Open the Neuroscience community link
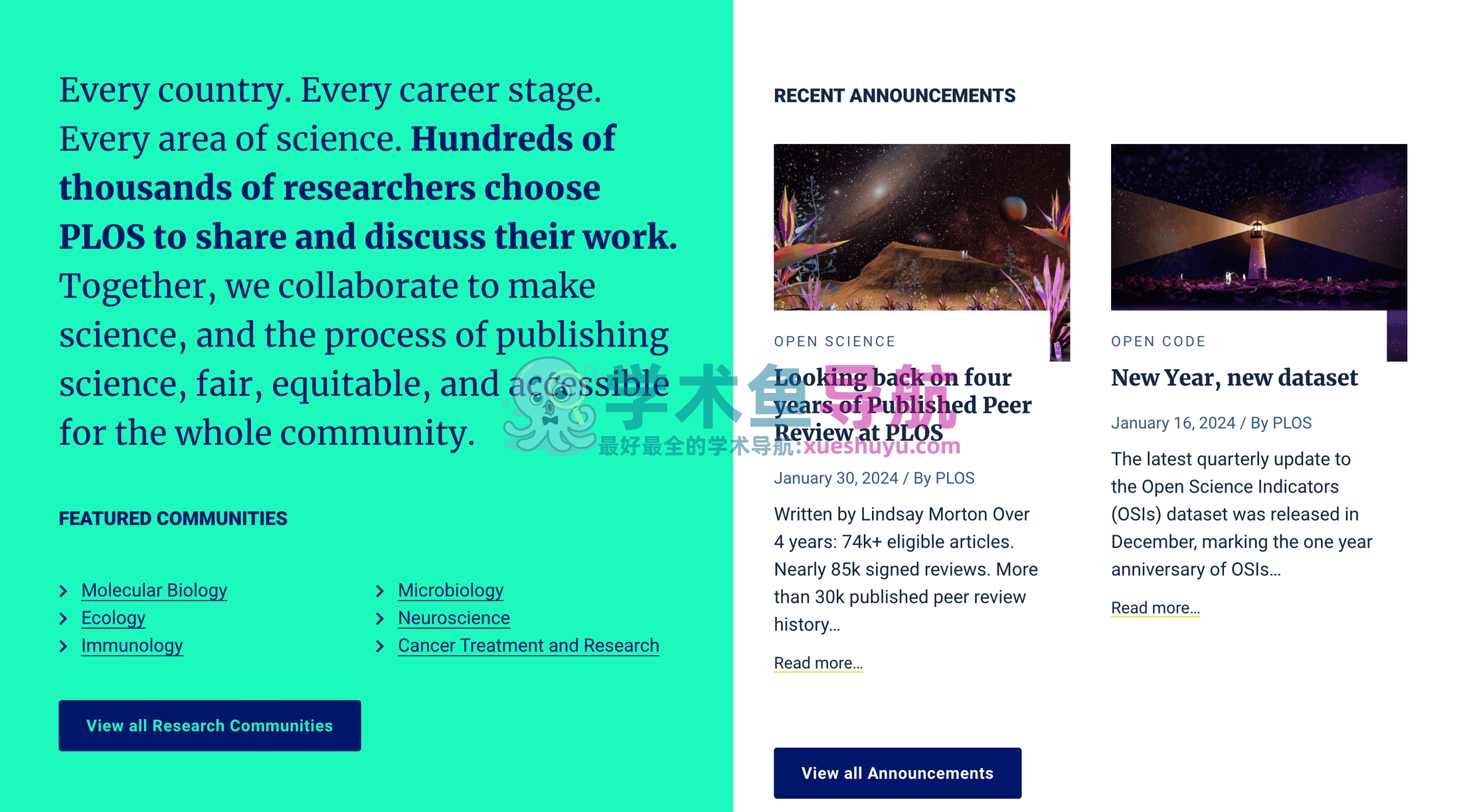The image size is (1461, 812). (454, 618)
